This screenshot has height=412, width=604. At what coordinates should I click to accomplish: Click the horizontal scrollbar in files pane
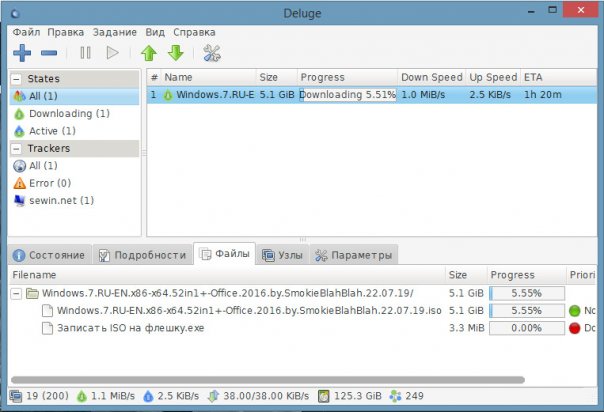(268, 380)
